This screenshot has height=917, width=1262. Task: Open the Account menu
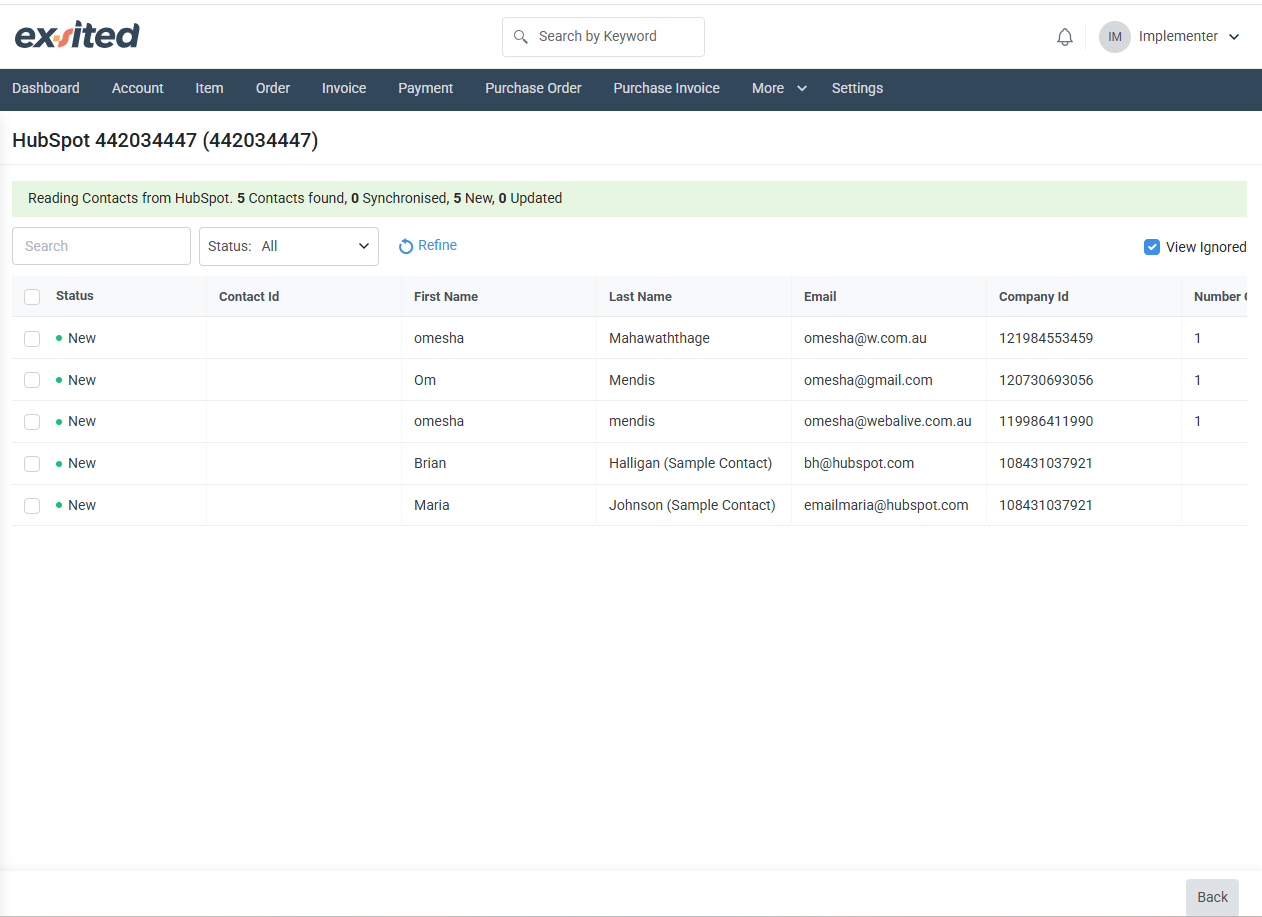pos(138,88)
